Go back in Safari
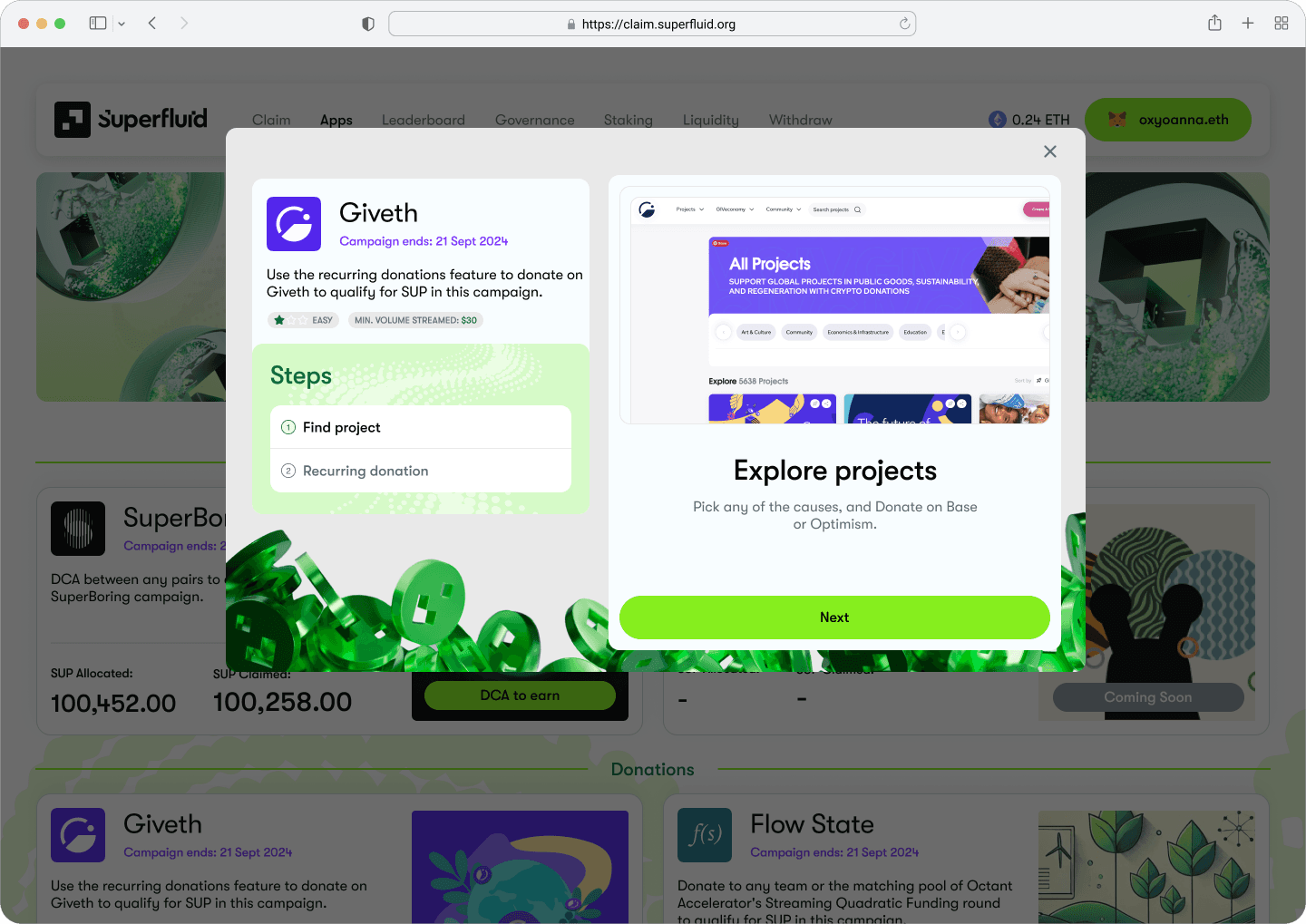This screenshot has height=924, width=1306. click(152, 23)
